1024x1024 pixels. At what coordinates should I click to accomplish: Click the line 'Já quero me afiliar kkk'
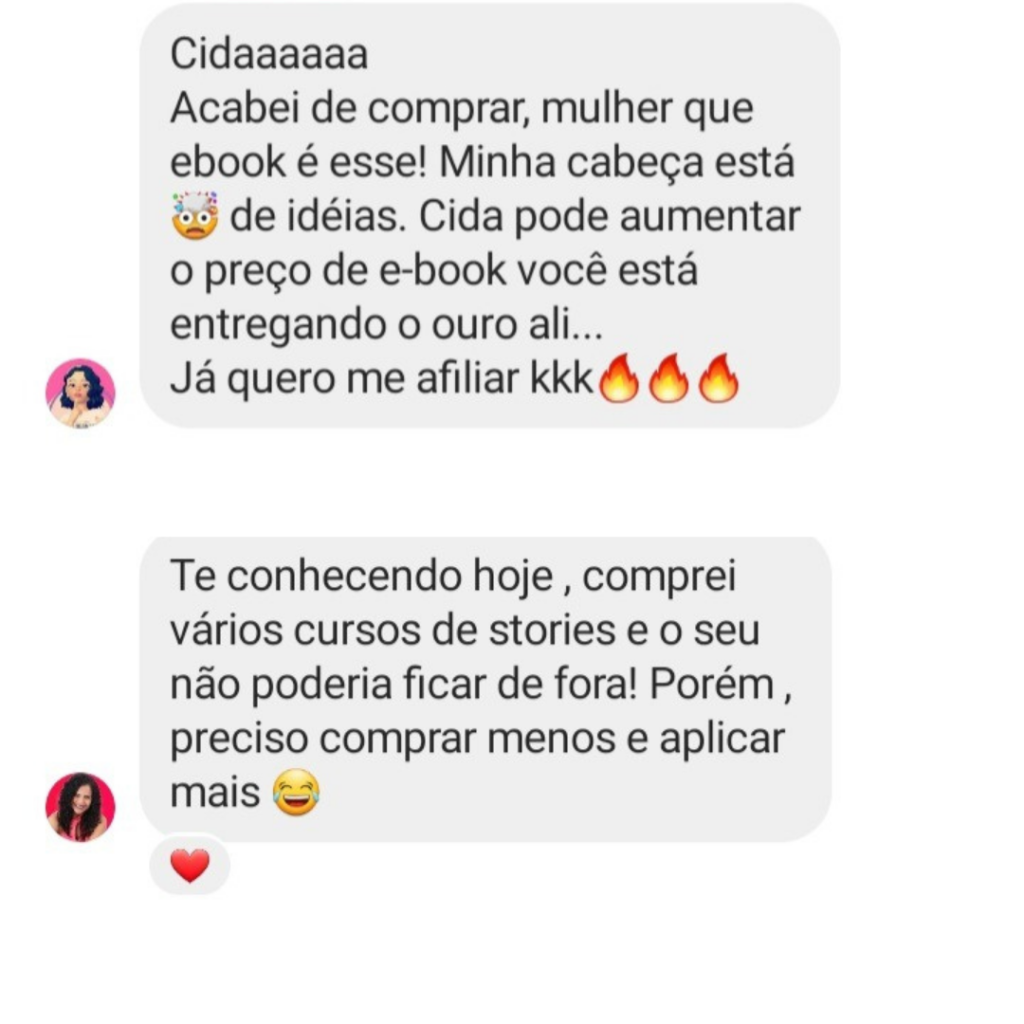[381, 378]
